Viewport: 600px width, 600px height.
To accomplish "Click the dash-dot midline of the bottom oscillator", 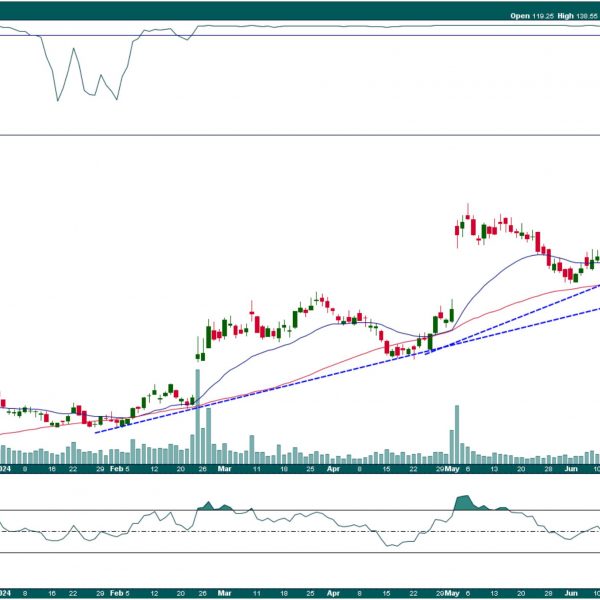I will pos(300,531).
